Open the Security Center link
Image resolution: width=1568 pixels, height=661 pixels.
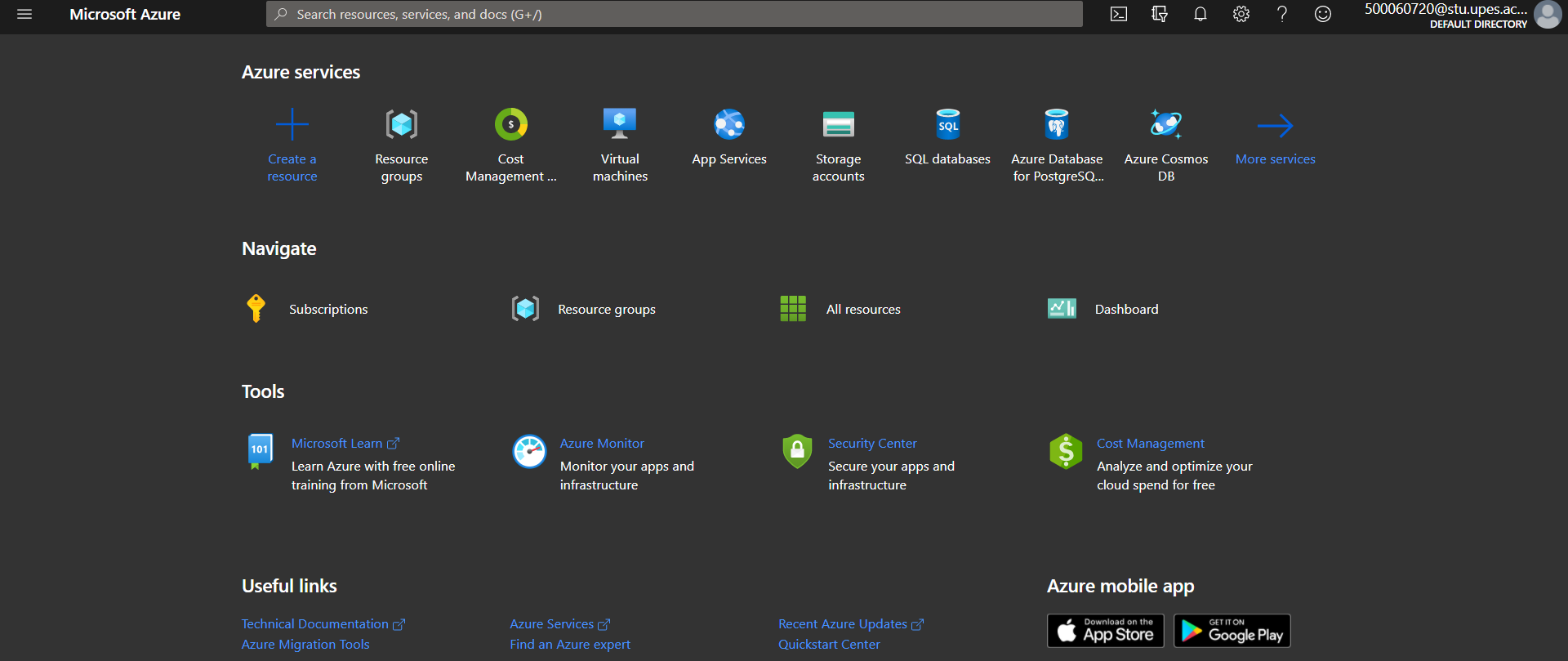coord(872,443)
